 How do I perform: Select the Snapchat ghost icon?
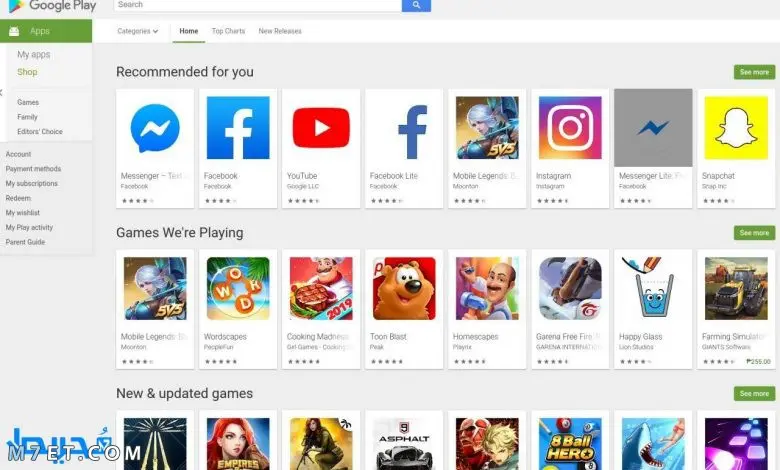[x=736, y=128]
